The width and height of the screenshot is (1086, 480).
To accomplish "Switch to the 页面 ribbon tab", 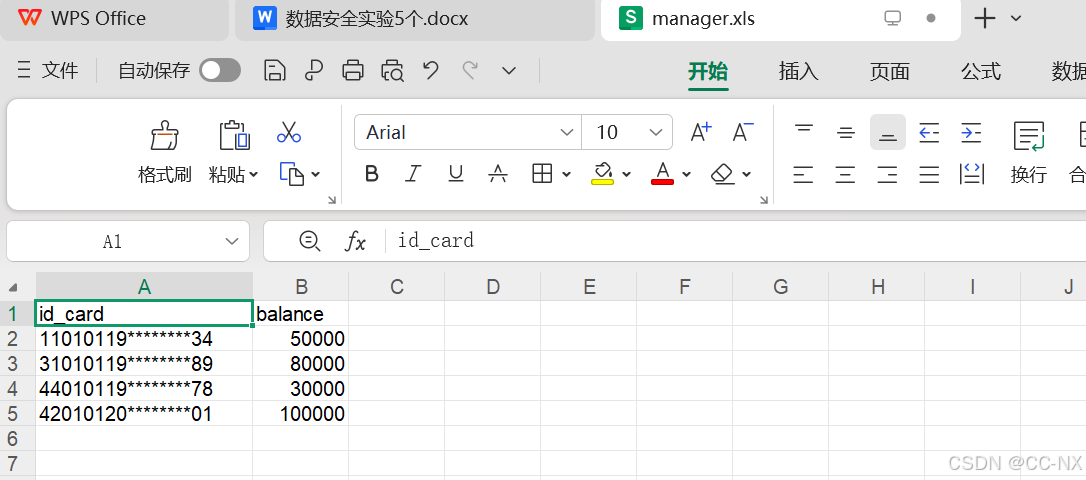I will click(889, 71).
